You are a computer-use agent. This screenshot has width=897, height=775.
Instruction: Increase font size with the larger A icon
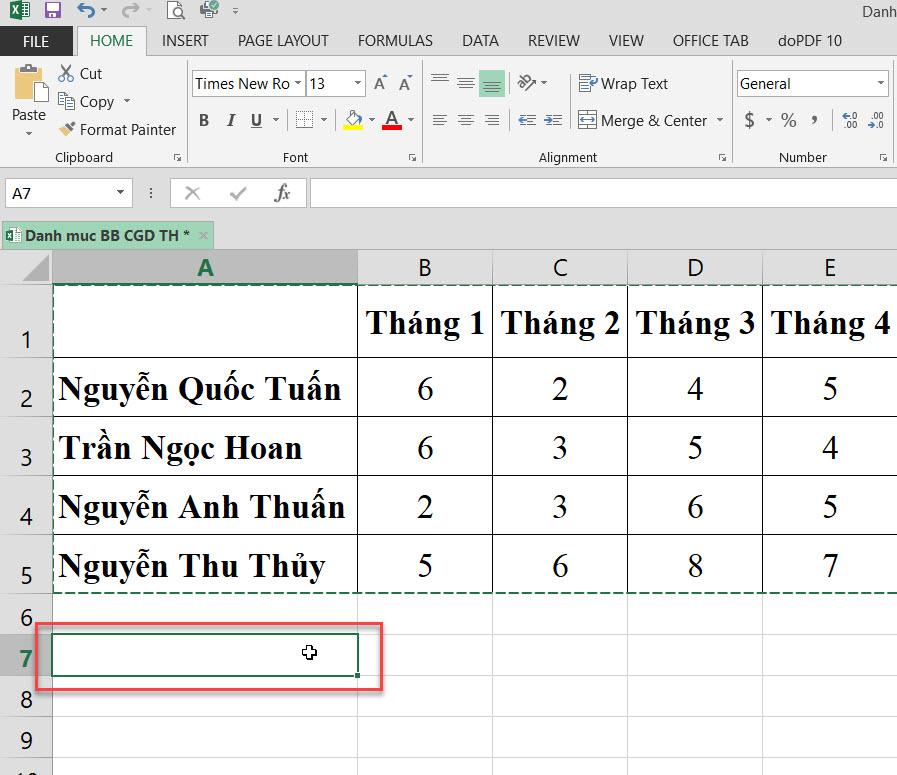point(380,84)
